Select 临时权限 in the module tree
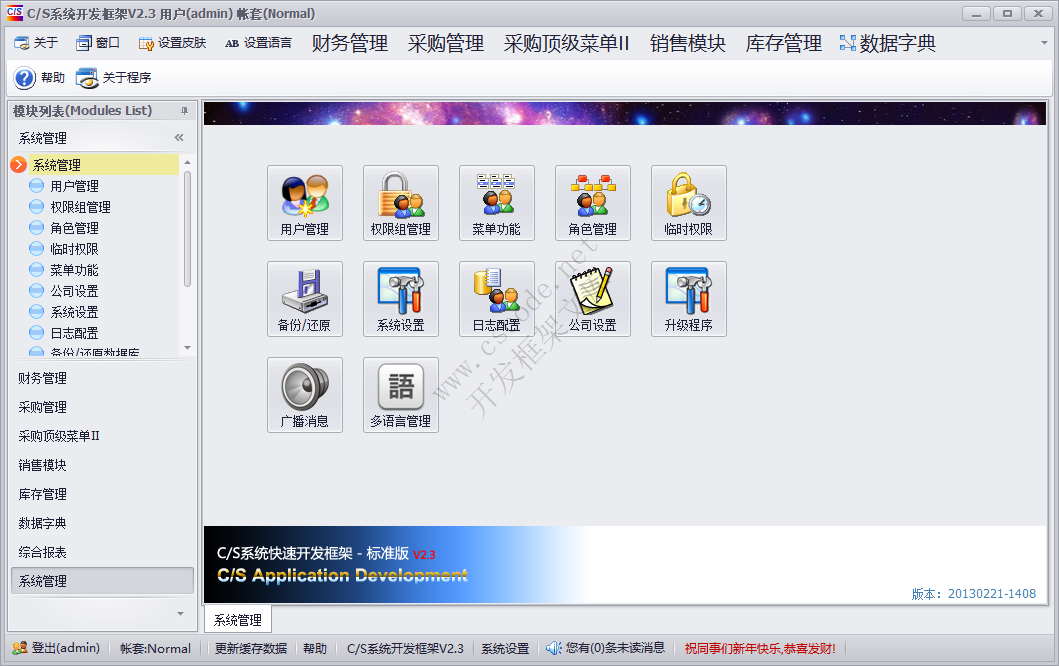Screen dimensions: 1059x666 click(x=74, y=249)
